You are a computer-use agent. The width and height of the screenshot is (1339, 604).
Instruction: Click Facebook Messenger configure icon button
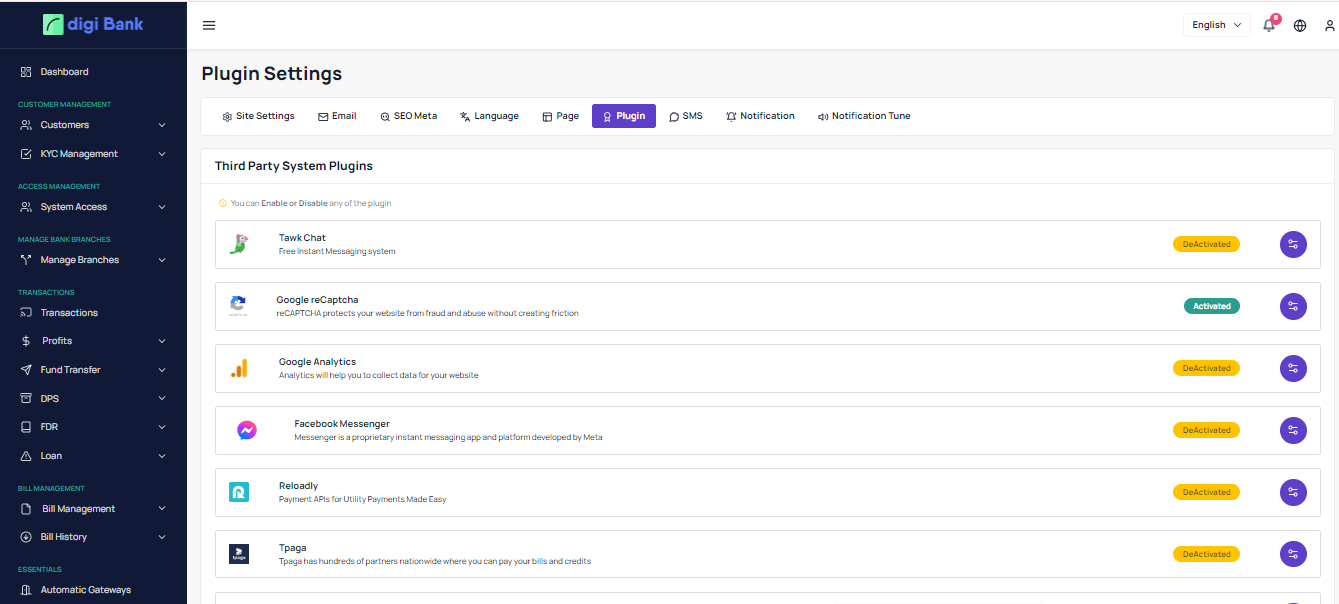click(1293, 430)
